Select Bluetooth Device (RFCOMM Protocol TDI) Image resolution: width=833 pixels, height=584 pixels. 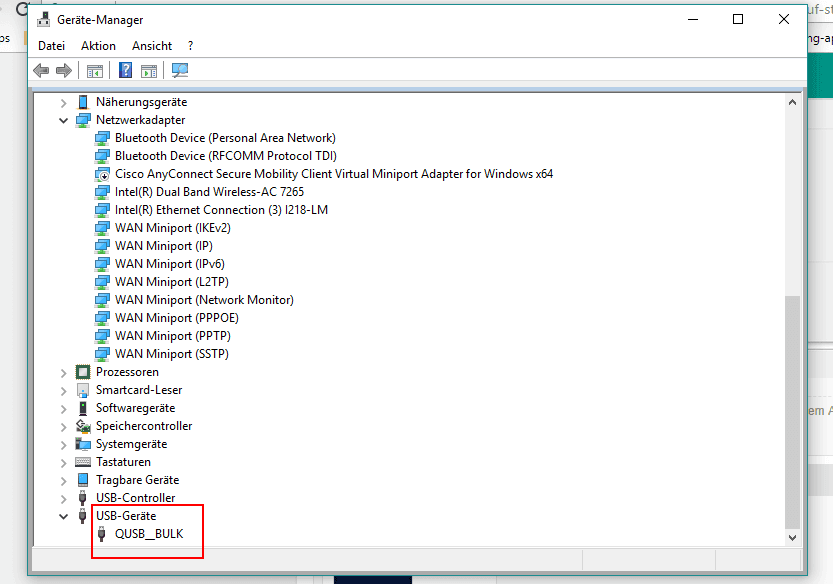[226, 156]
